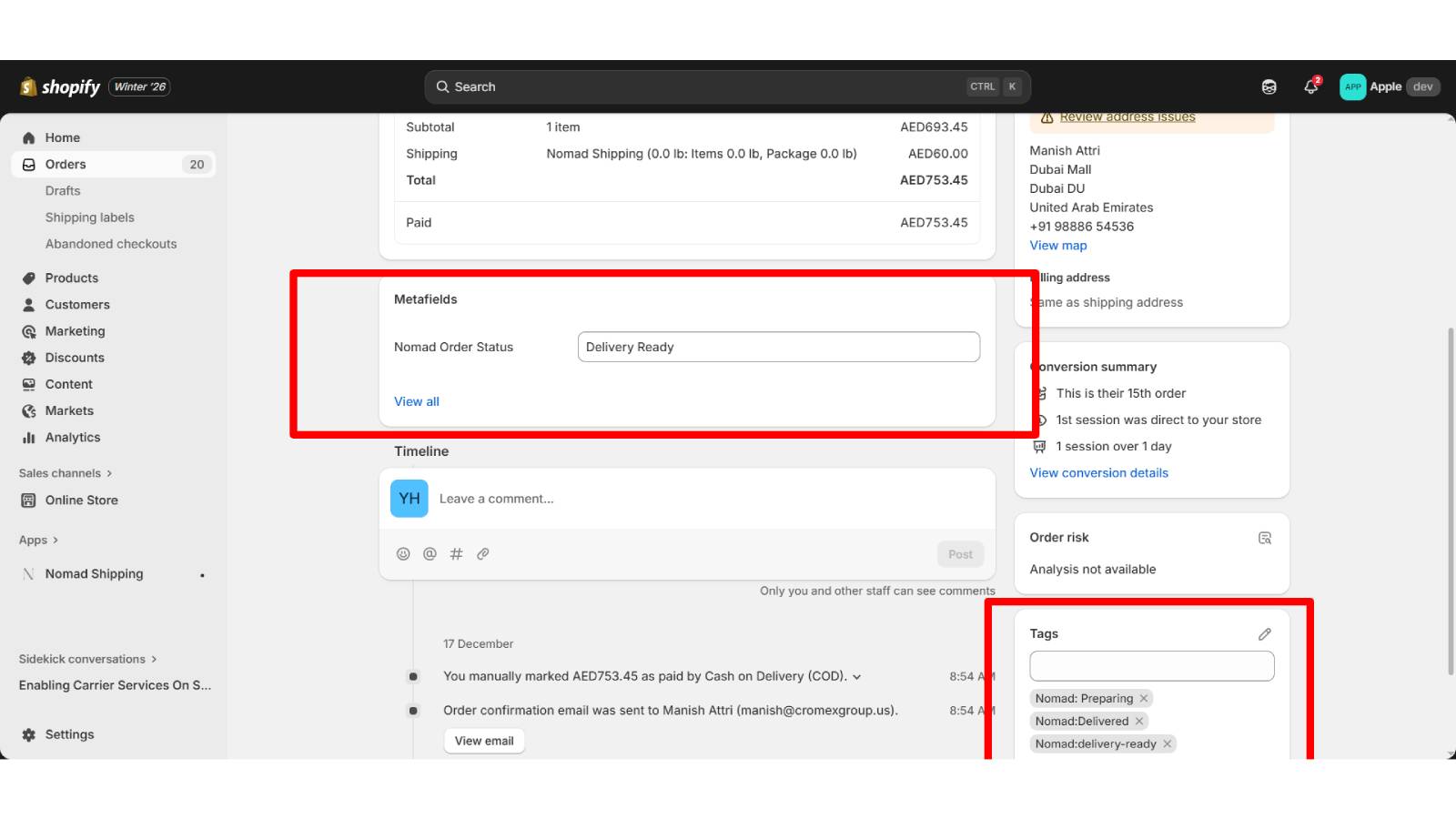Remove the Nomad:Delivered tag
The image size is (1456, 819).
(x=1139, y=721)
